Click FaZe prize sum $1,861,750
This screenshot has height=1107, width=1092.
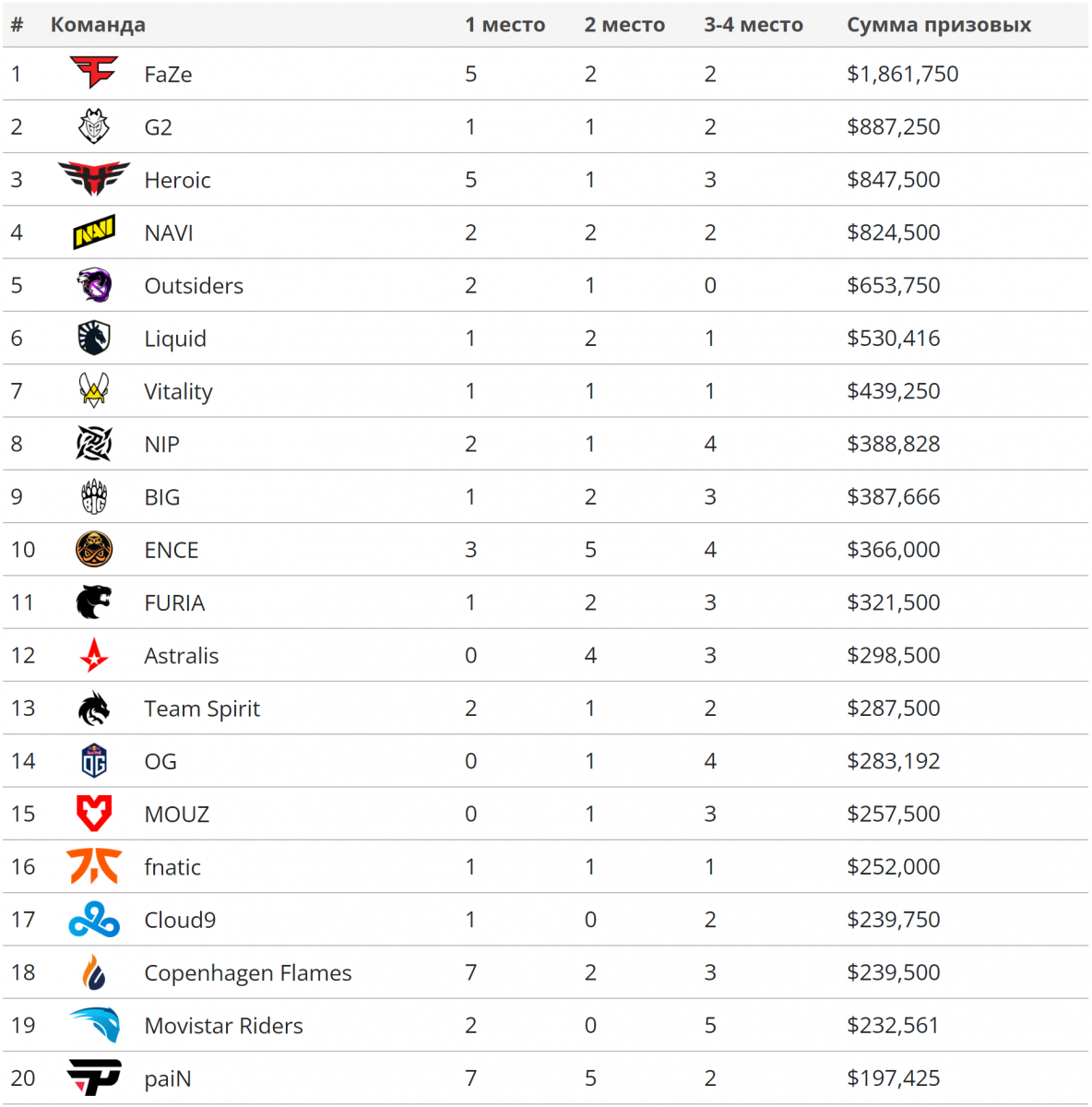tap(902, 74)
